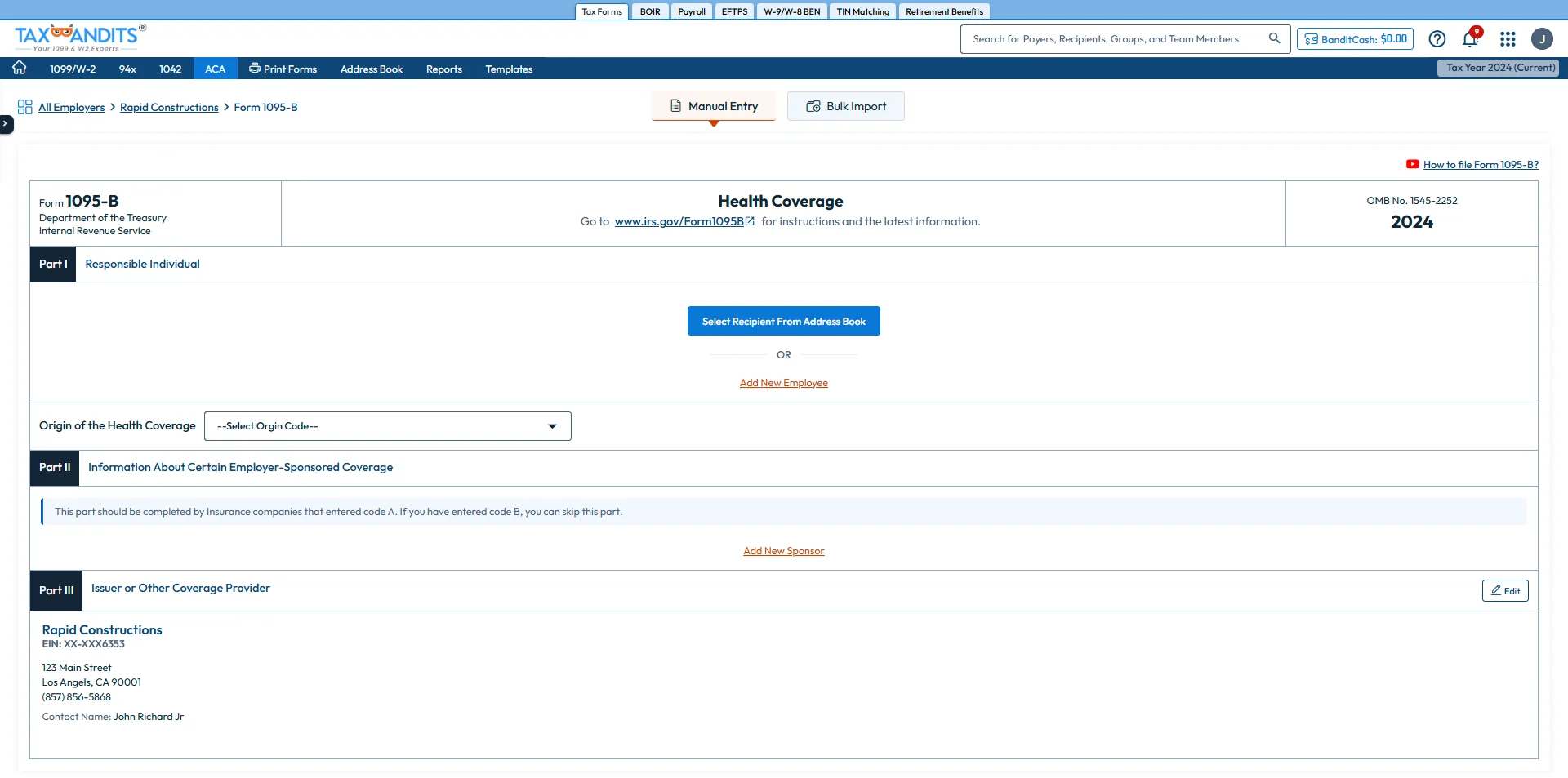
Task: Click the Tax Year 2024 (Current) selector
Action: click(1498, 68)
